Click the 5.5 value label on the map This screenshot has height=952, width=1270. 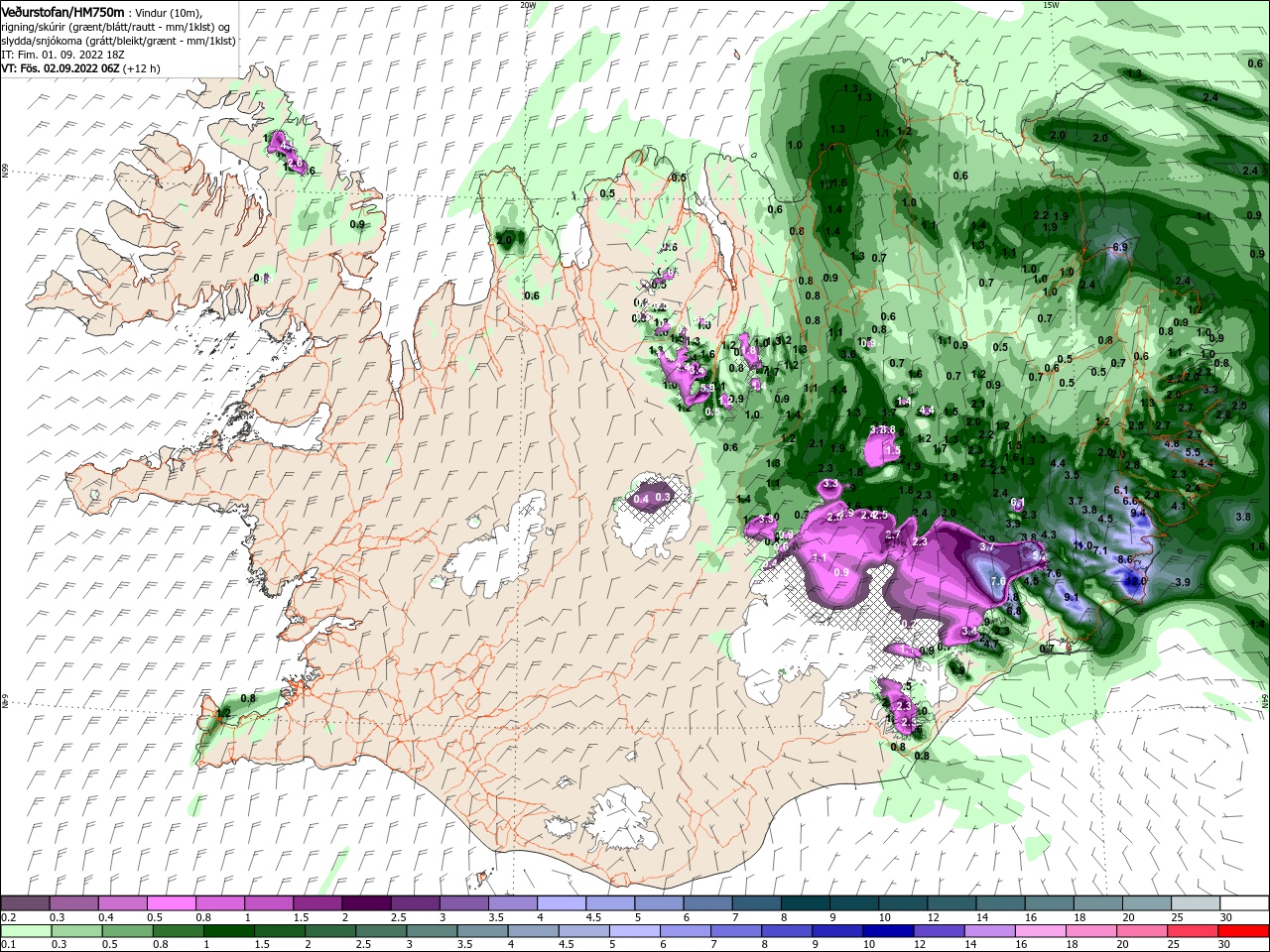[1193, 452]
